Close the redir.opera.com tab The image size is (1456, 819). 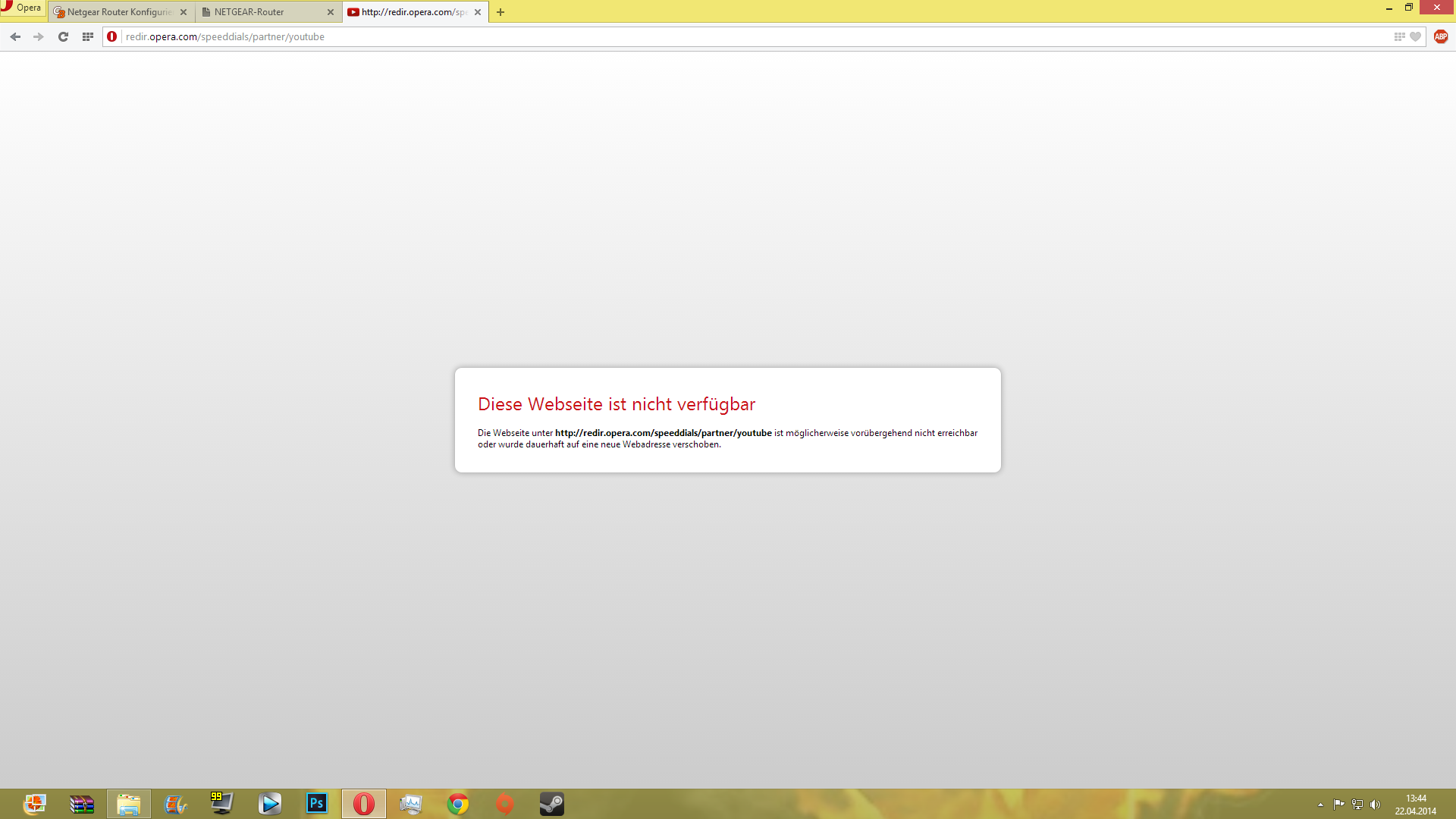[478, 12]
